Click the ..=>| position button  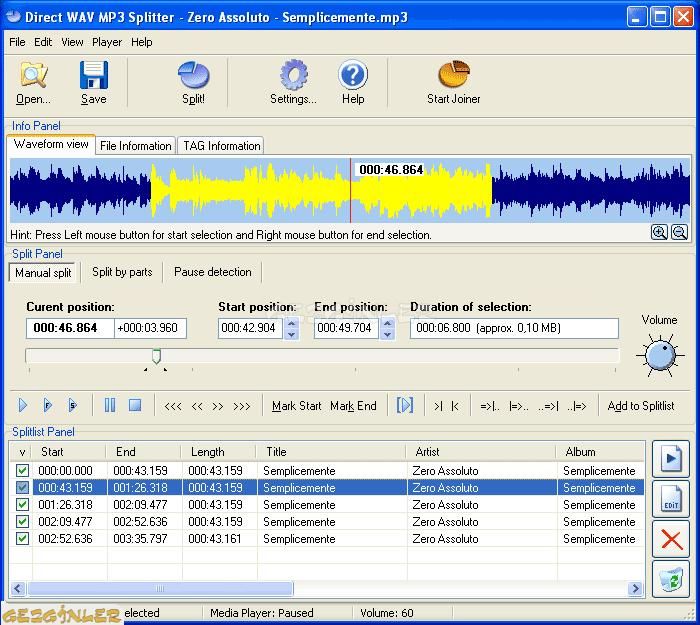click(x=548, y=406)
